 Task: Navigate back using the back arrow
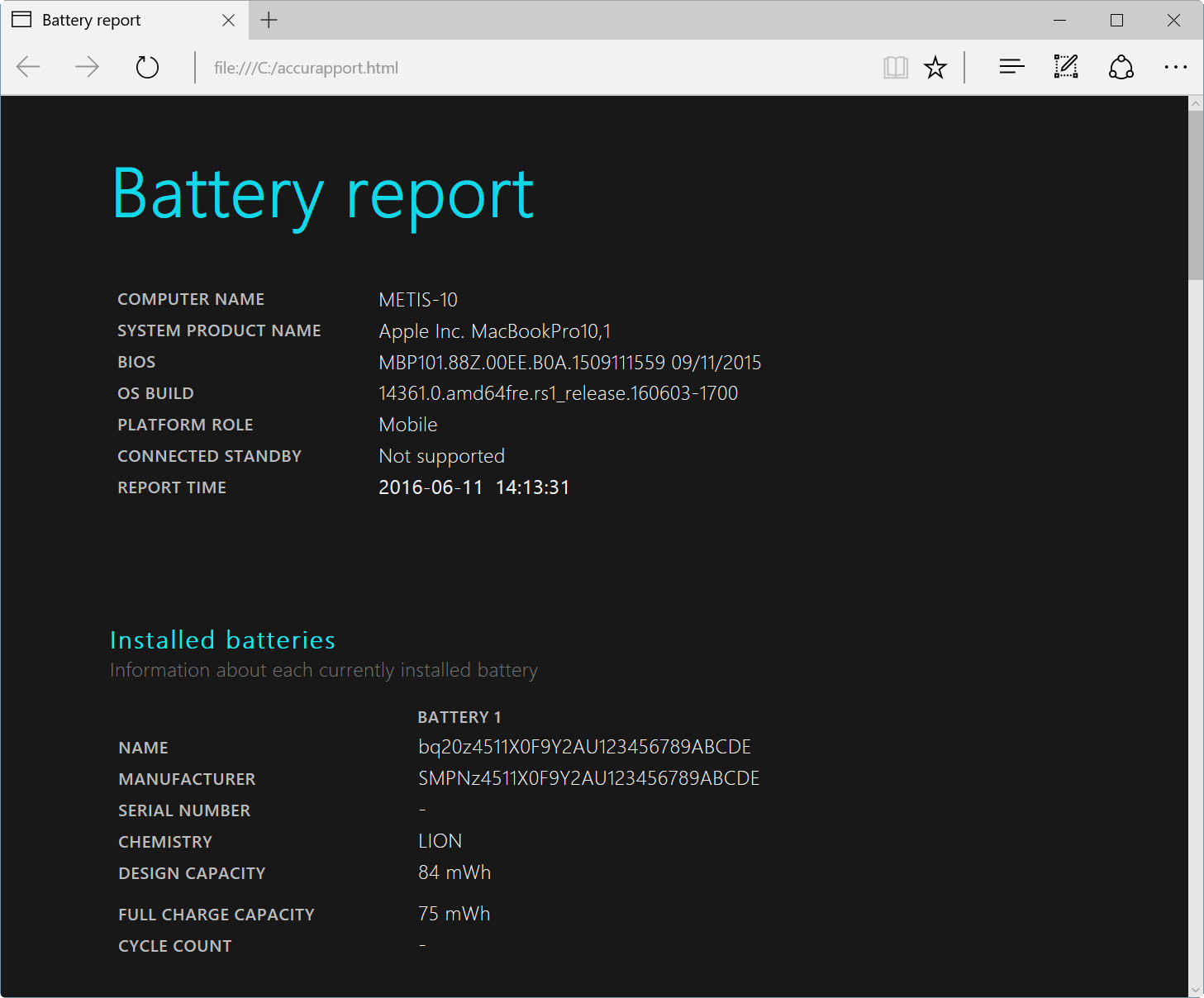(27, 67)
